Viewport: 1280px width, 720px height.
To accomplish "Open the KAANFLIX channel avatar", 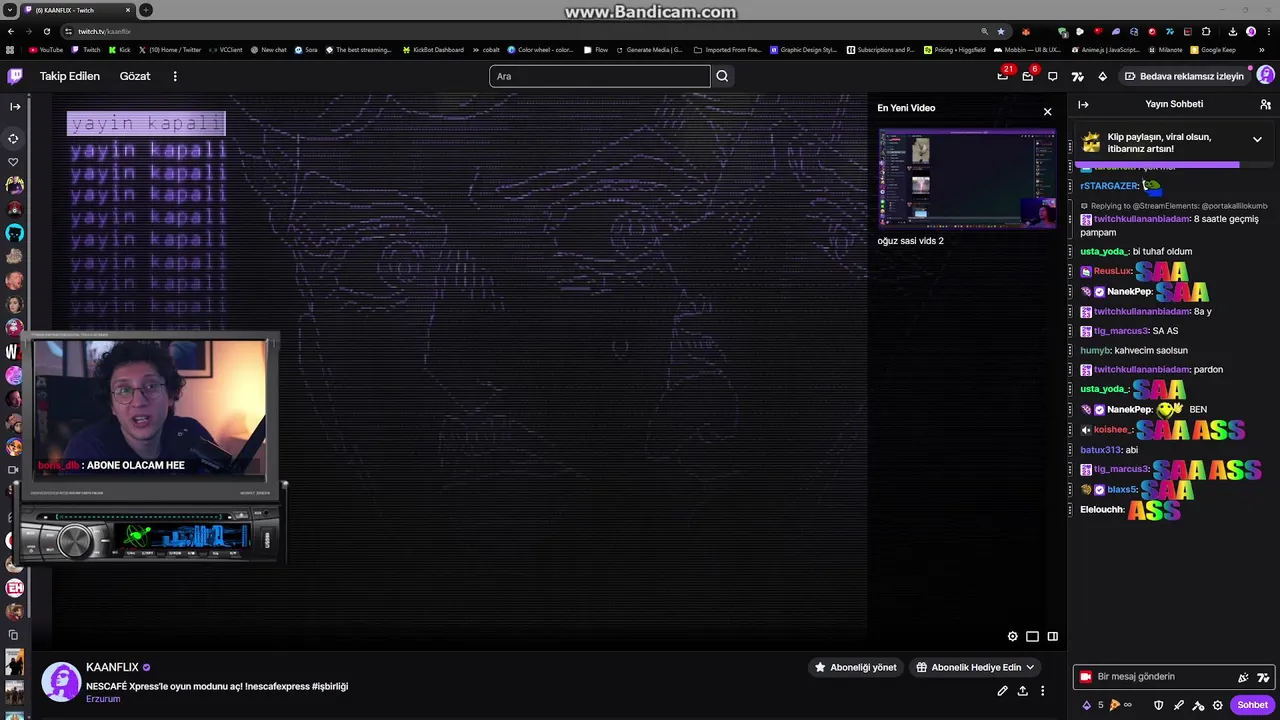I will coord(61,681).
